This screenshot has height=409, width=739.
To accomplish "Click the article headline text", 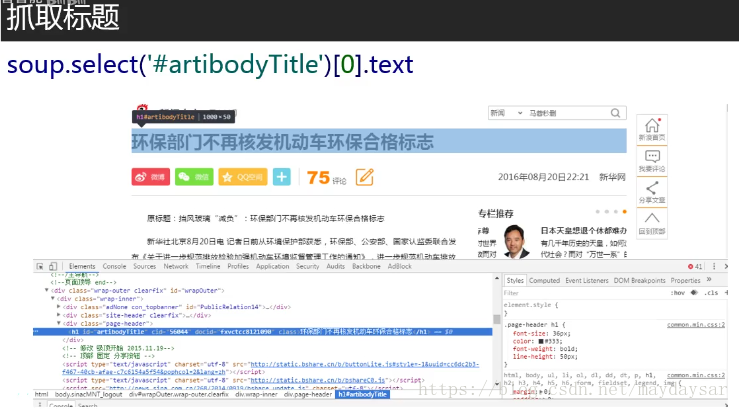I will click(x=282, y=142).
